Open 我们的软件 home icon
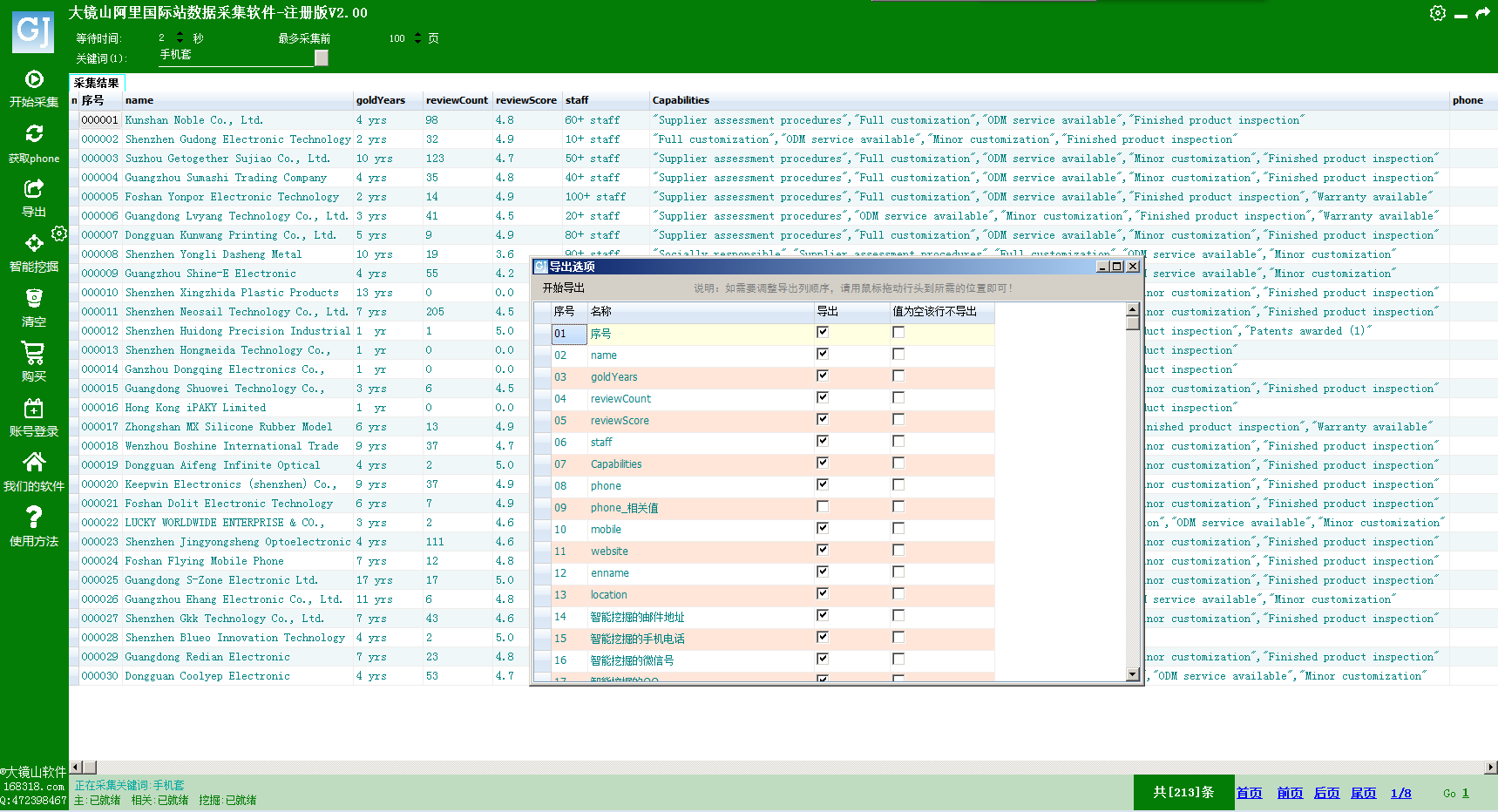Screen dimensions: 1498x812 tap(34, 463)
